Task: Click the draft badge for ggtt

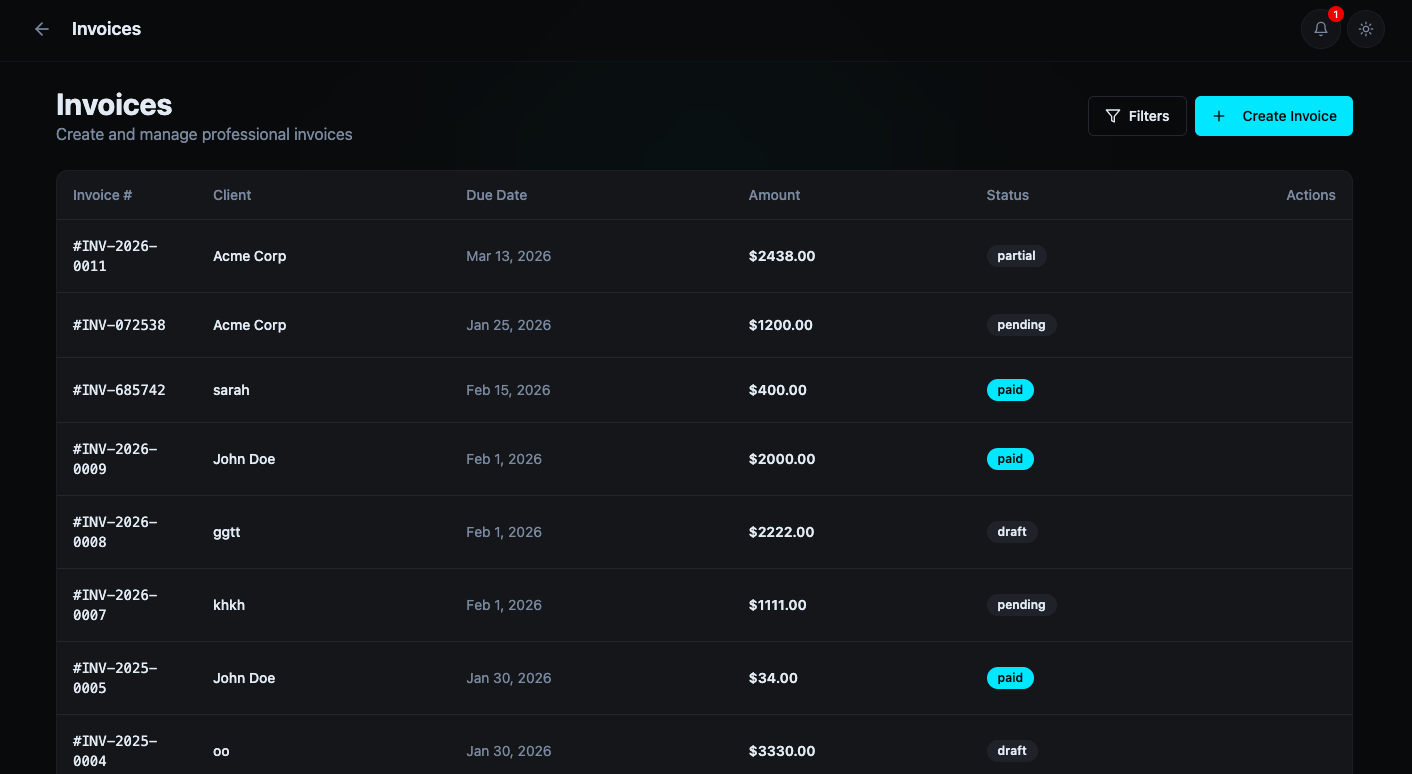Action: [x=1012, y=532]
